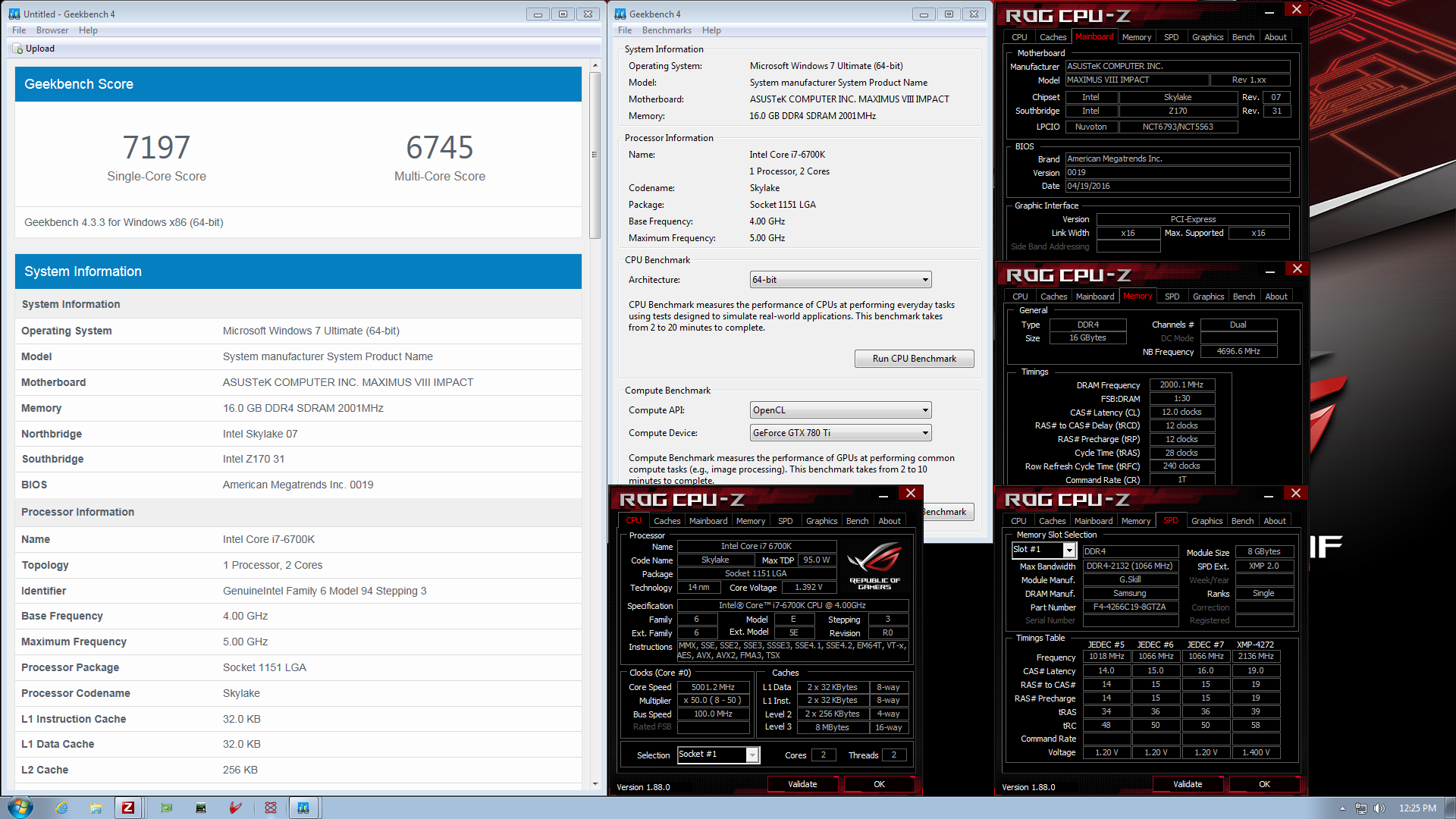The width and height of the screenshot is (1456, 819).
Task: Open the network tray icon
Action: [1361, 808]
